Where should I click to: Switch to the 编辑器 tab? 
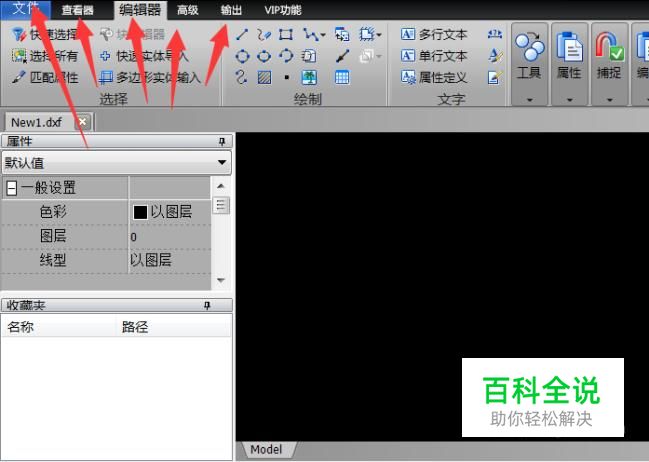pos(140,10)
